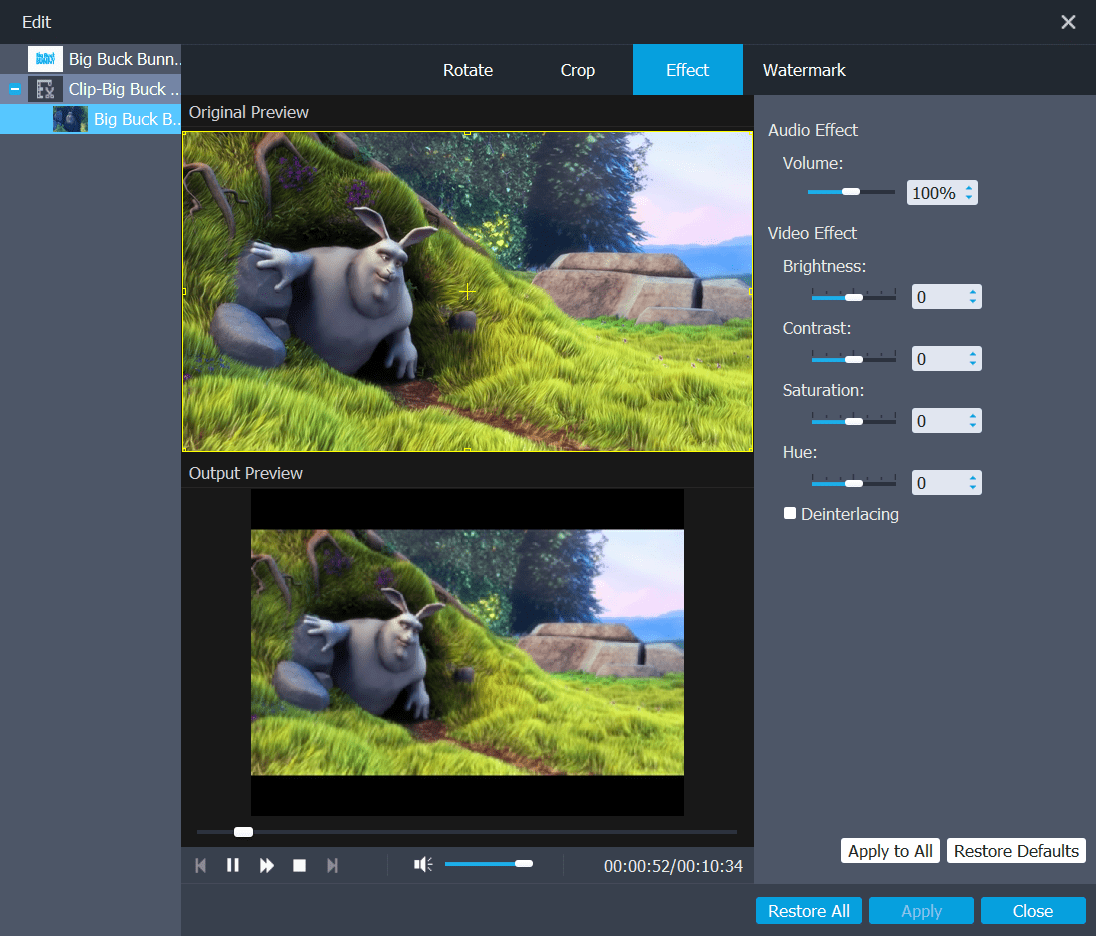The height and width of the screenshot is (936, 1096).
Task: Jump to previous frame with skip-back icon
Action: click(x=201, y=865)
